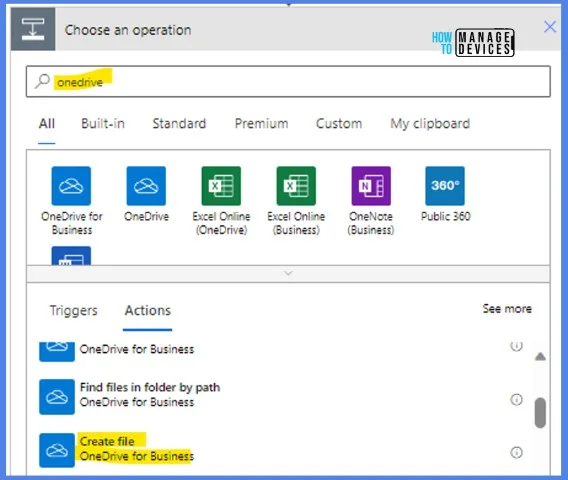Switch to the Triggers tab
Screen dimensions: 568x480
click(74, 310)
